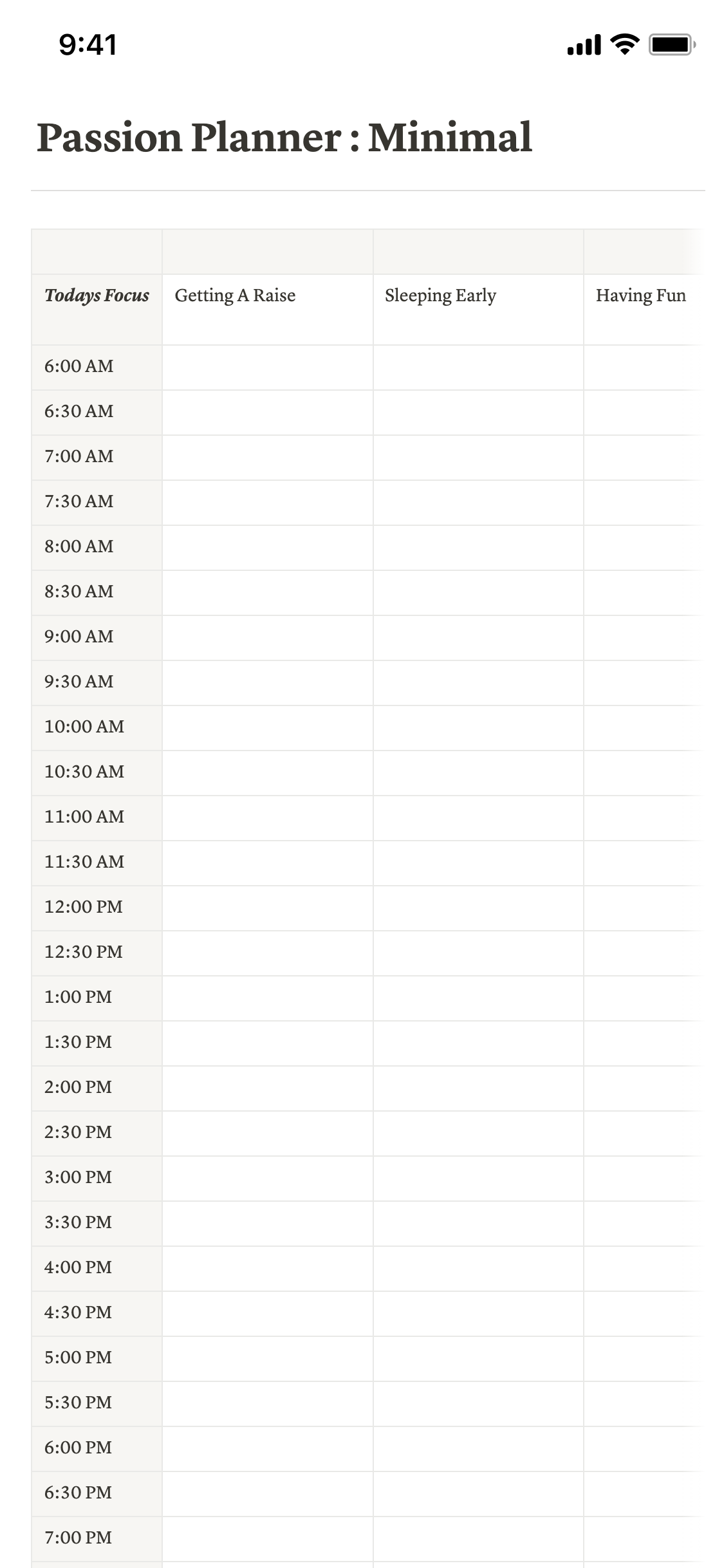Click the Passion Planner : Minimal title
The height and width of the screenshot is (1568, 724).
[x=284, y=138]
